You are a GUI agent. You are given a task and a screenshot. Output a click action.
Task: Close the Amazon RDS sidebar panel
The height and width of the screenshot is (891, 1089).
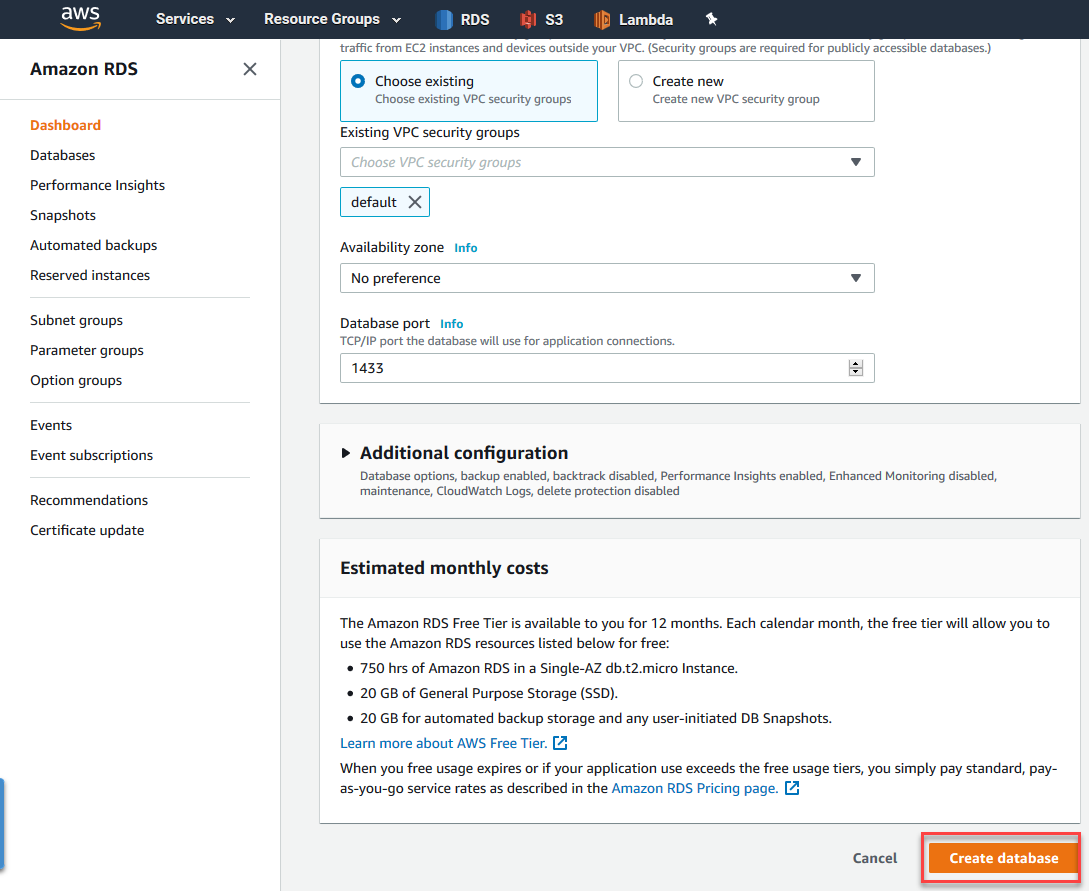click(x=250, y=69)
